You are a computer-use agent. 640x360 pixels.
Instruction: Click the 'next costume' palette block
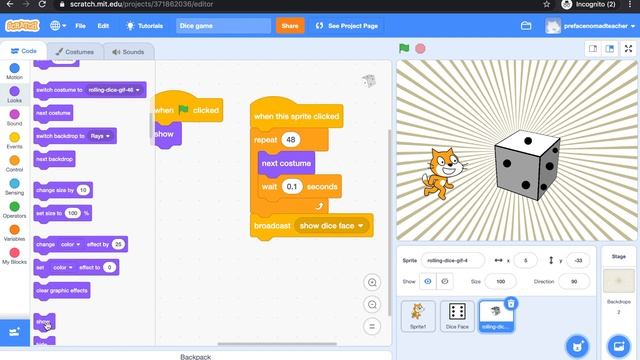[x=53, y=113]
